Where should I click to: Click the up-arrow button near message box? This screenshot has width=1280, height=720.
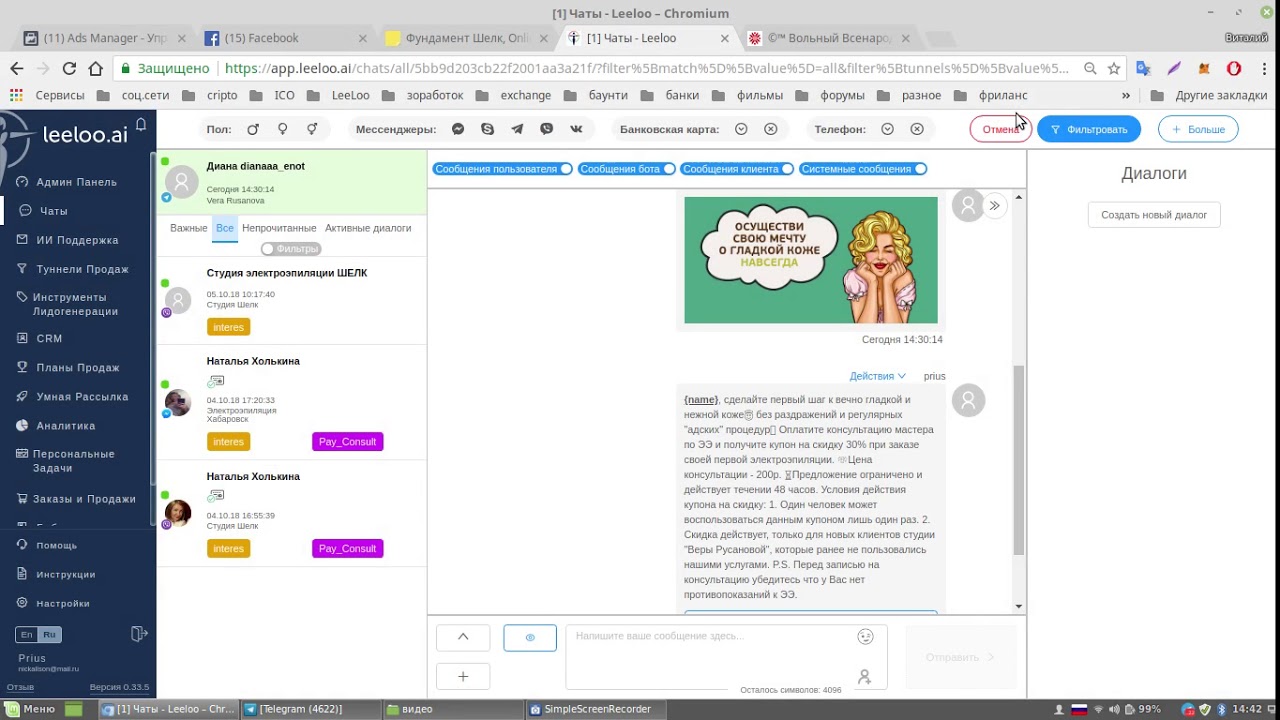coord(463,637)
